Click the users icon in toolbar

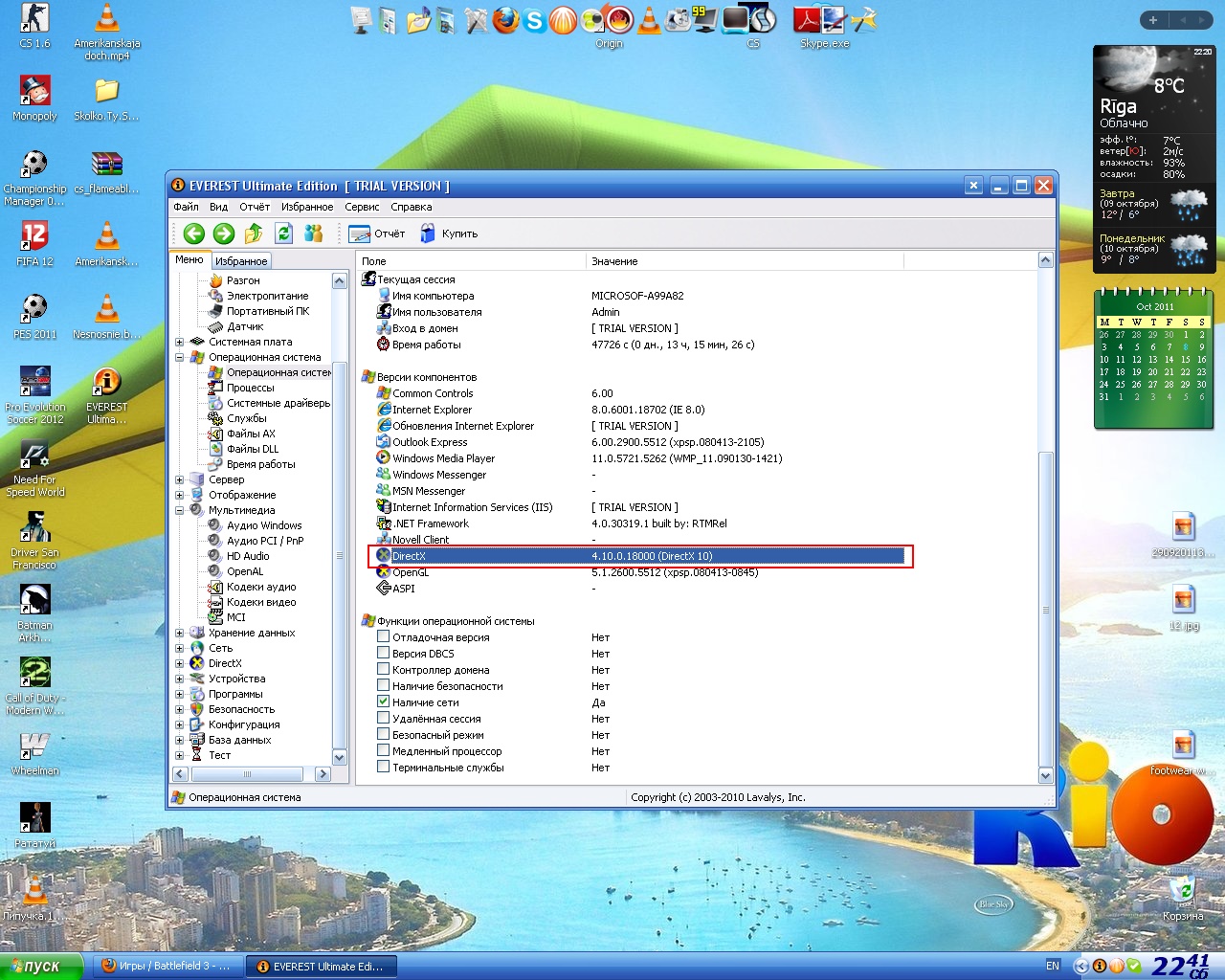coord(313,234)
